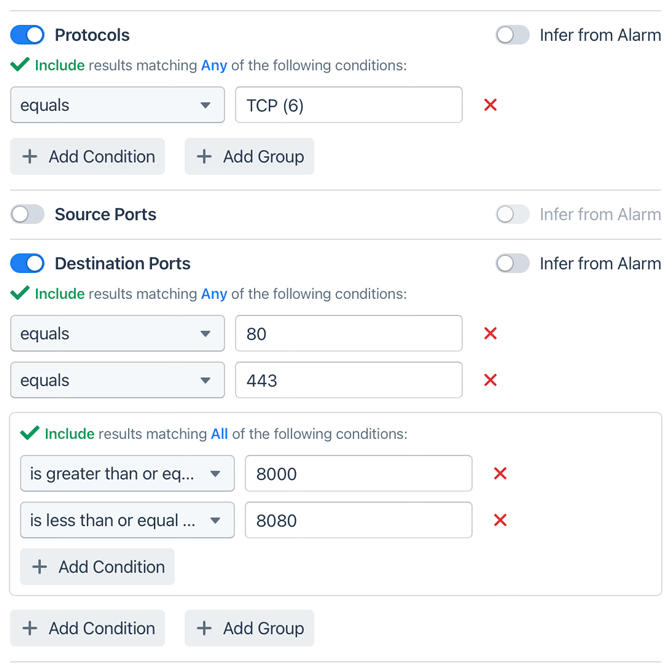Open the 'is less than or equal' dropdown
The width and height of the screenshot is (672, 672).
pos(127,520)
